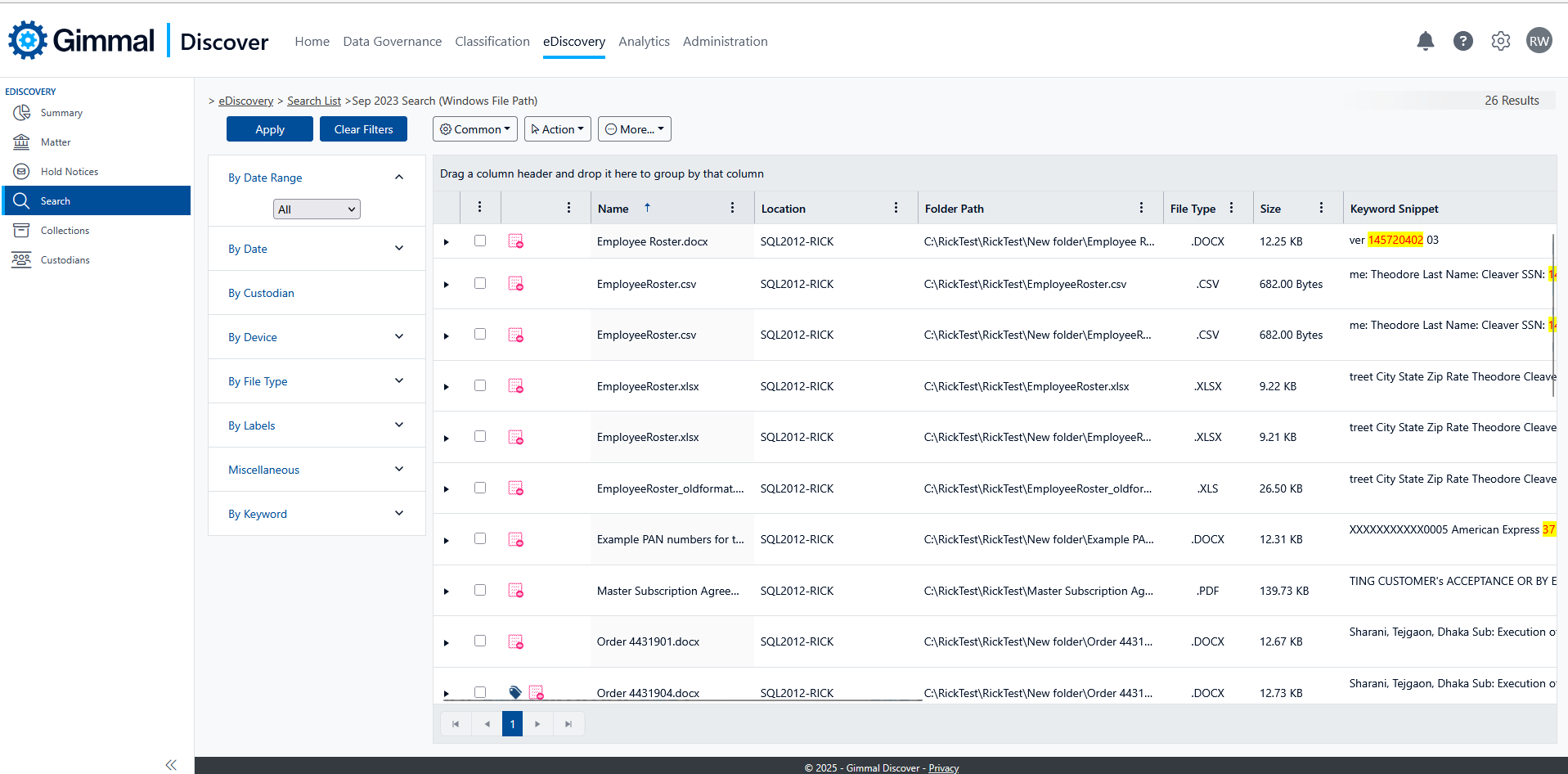This screenshot has height=774, width=1568.
Task: Check the box for Employee Roster.docx
Action: click(480, 241)
